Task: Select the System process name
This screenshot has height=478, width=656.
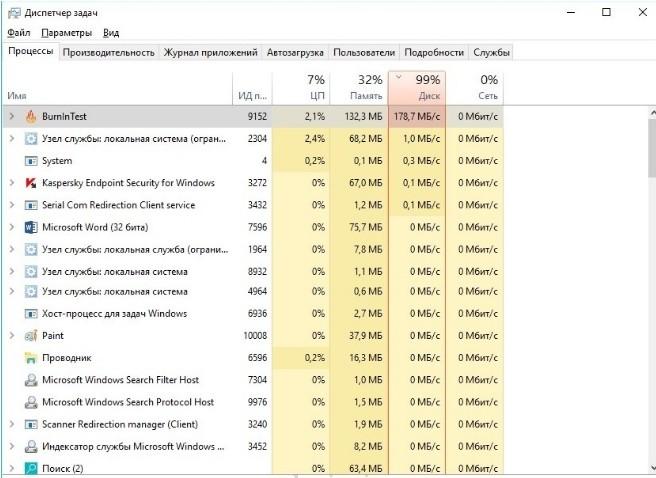Action: 57,161
